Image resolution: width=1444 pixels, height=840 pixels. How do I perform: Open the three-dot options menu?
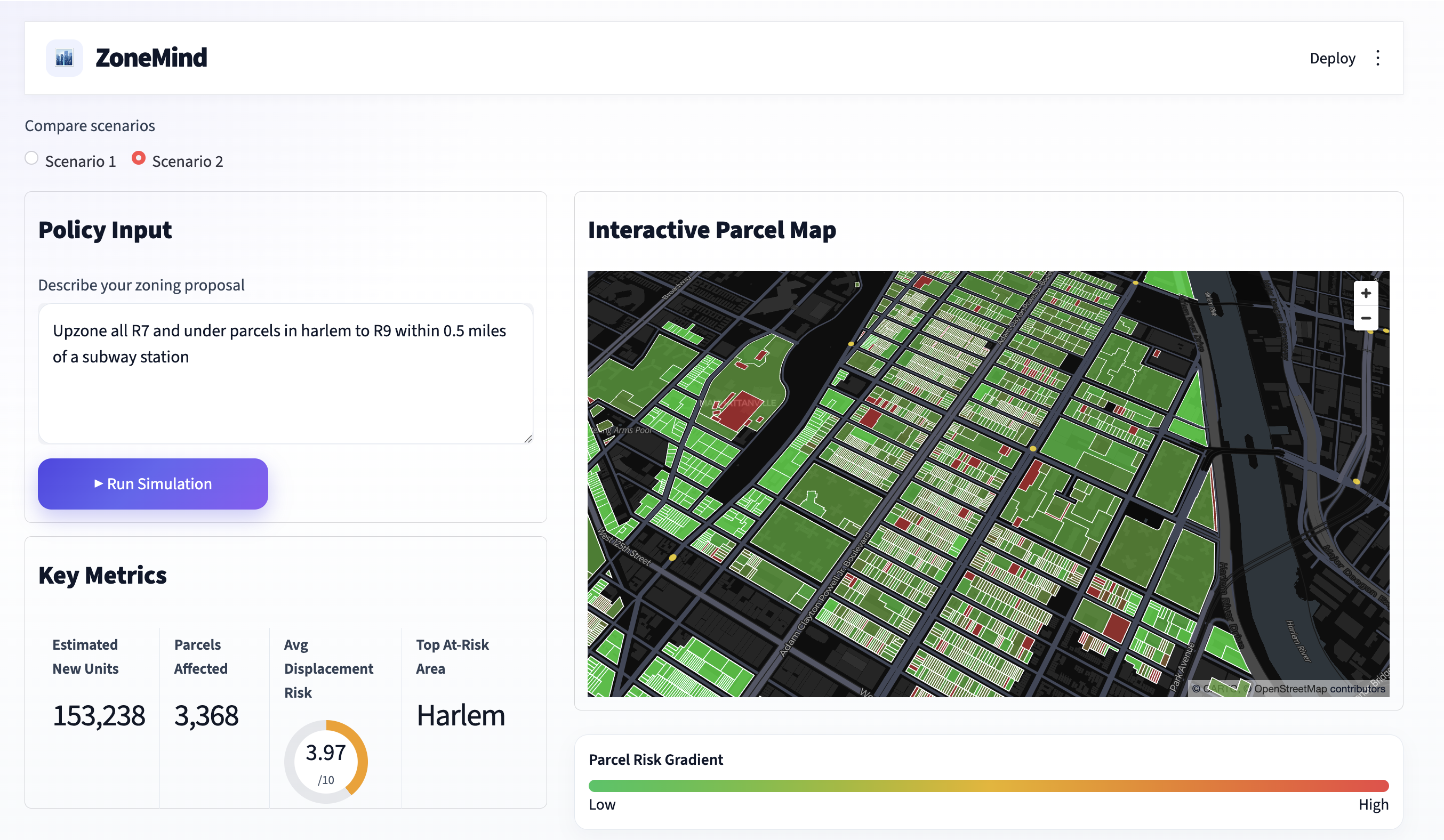(x=1377, y=58)
